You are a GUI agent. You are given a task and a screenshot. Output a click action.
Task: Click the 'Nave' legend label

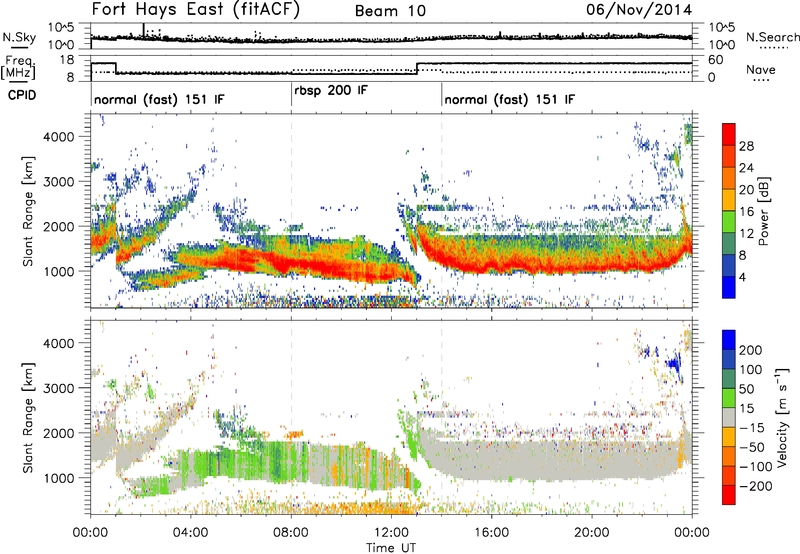point(760,69)
